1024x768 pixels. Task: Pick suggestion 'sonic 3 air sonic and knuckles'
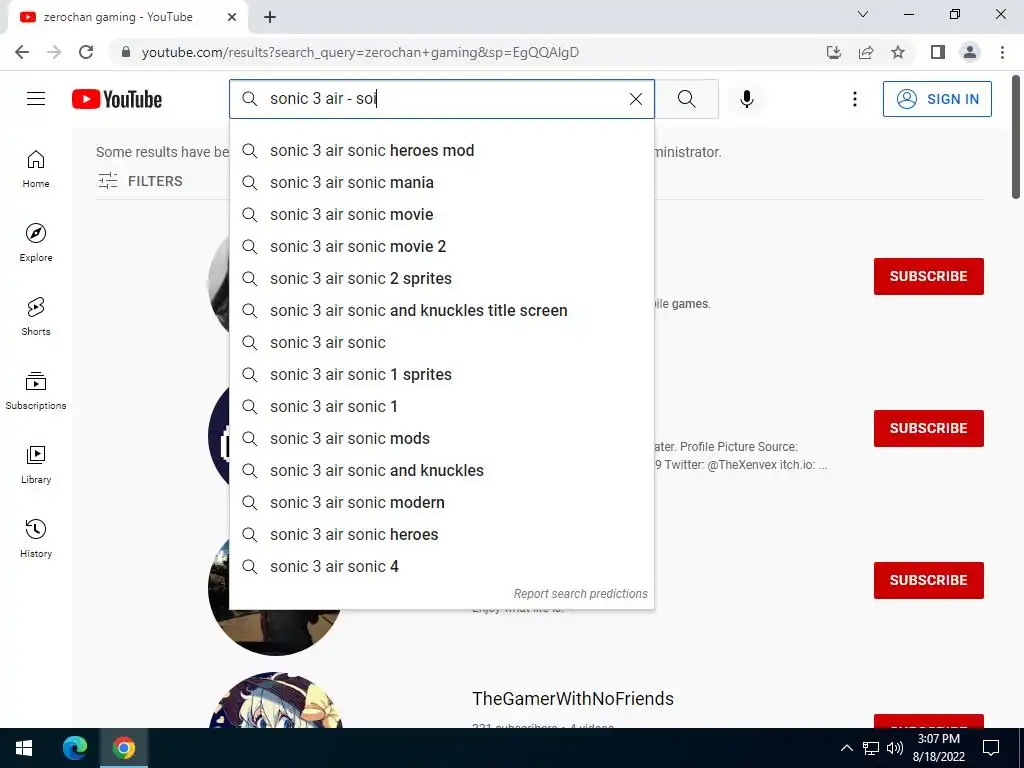pyautogui.click(x=441, y=470)
